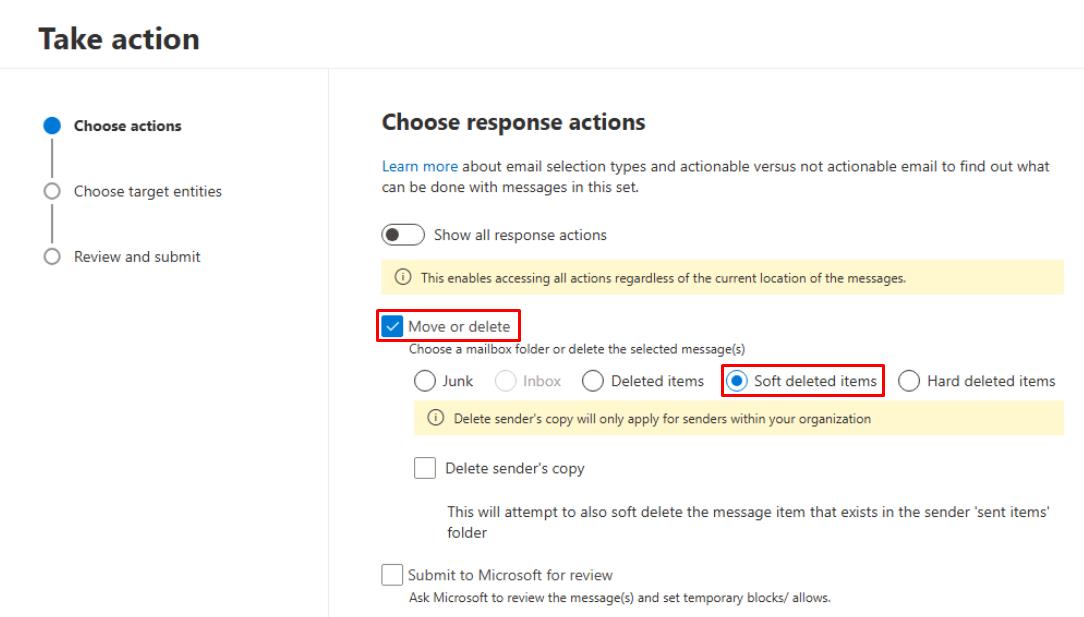Open the Learn more link

[x=420, y=166]
